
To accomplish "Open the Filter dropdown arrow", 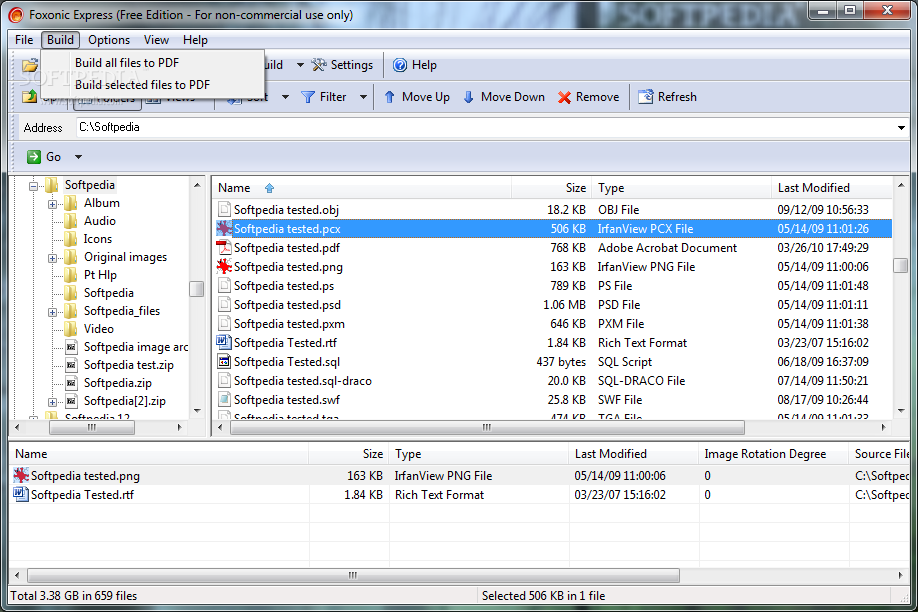I will 363,97.
